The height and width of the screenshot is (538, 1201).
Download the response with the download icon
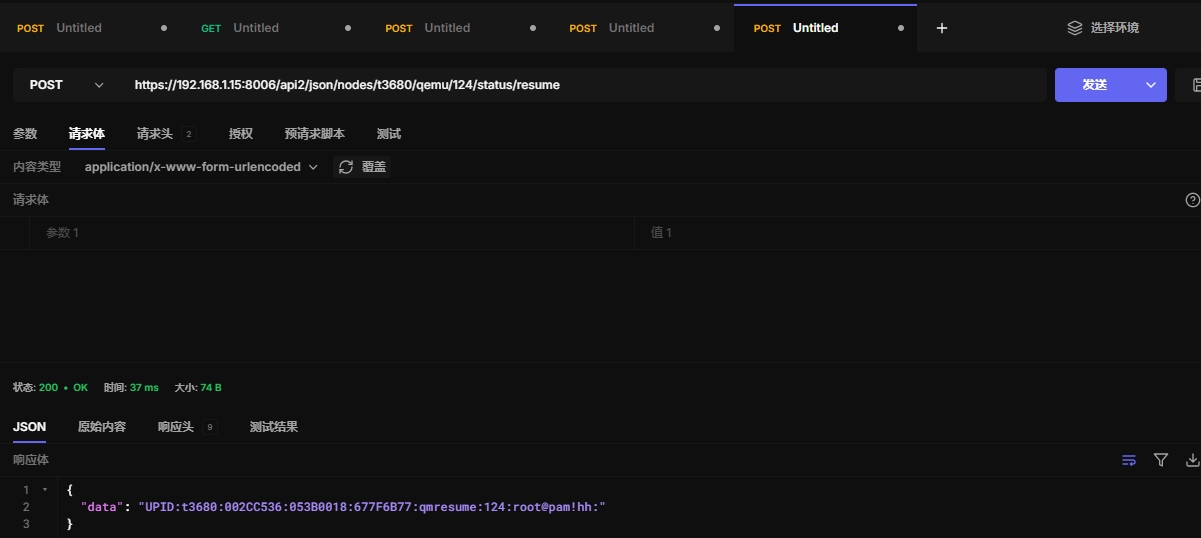point(1192,460)
